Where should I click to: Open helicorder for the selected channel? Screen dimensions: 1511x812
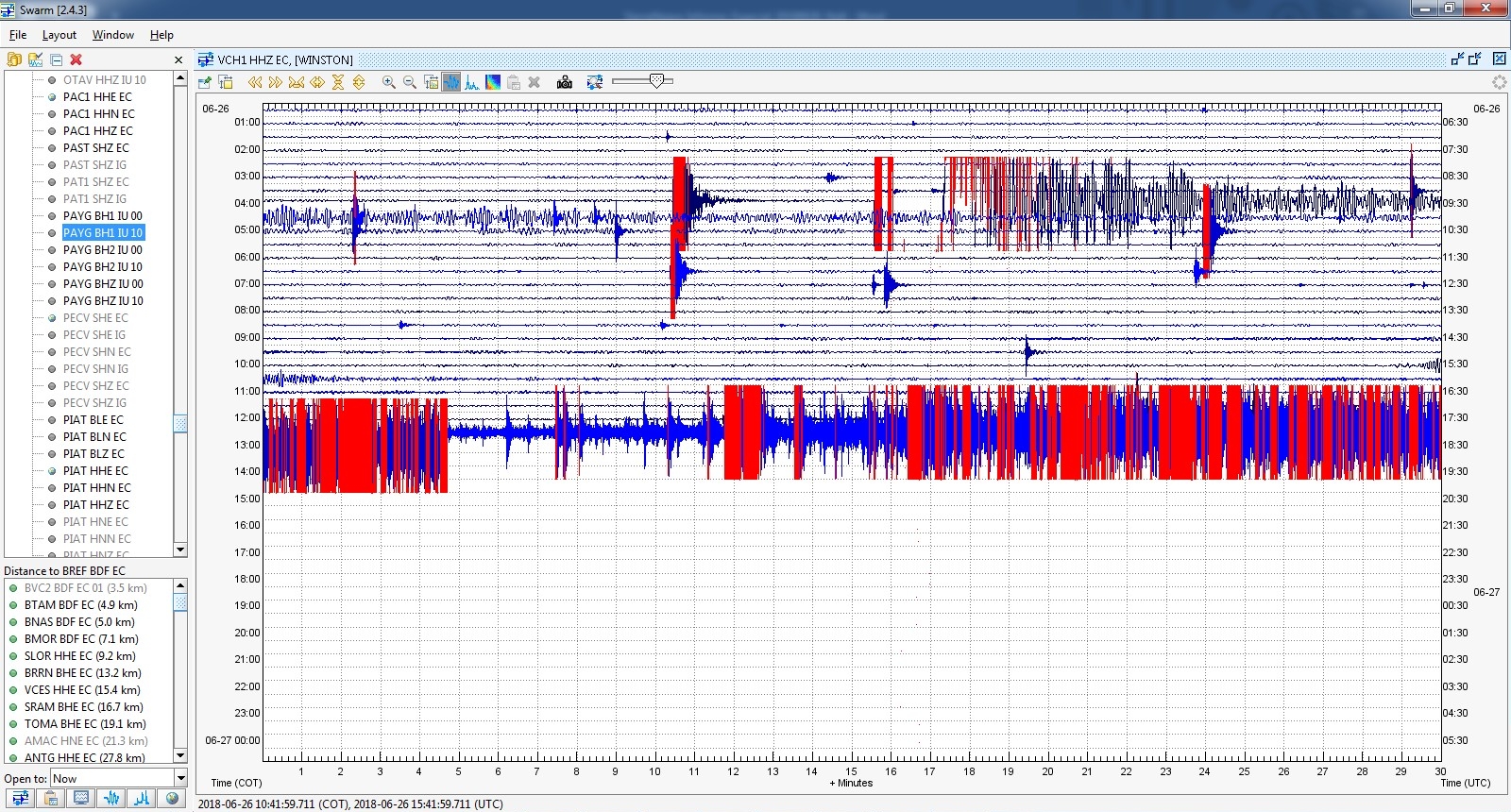[x=20, y=799]
